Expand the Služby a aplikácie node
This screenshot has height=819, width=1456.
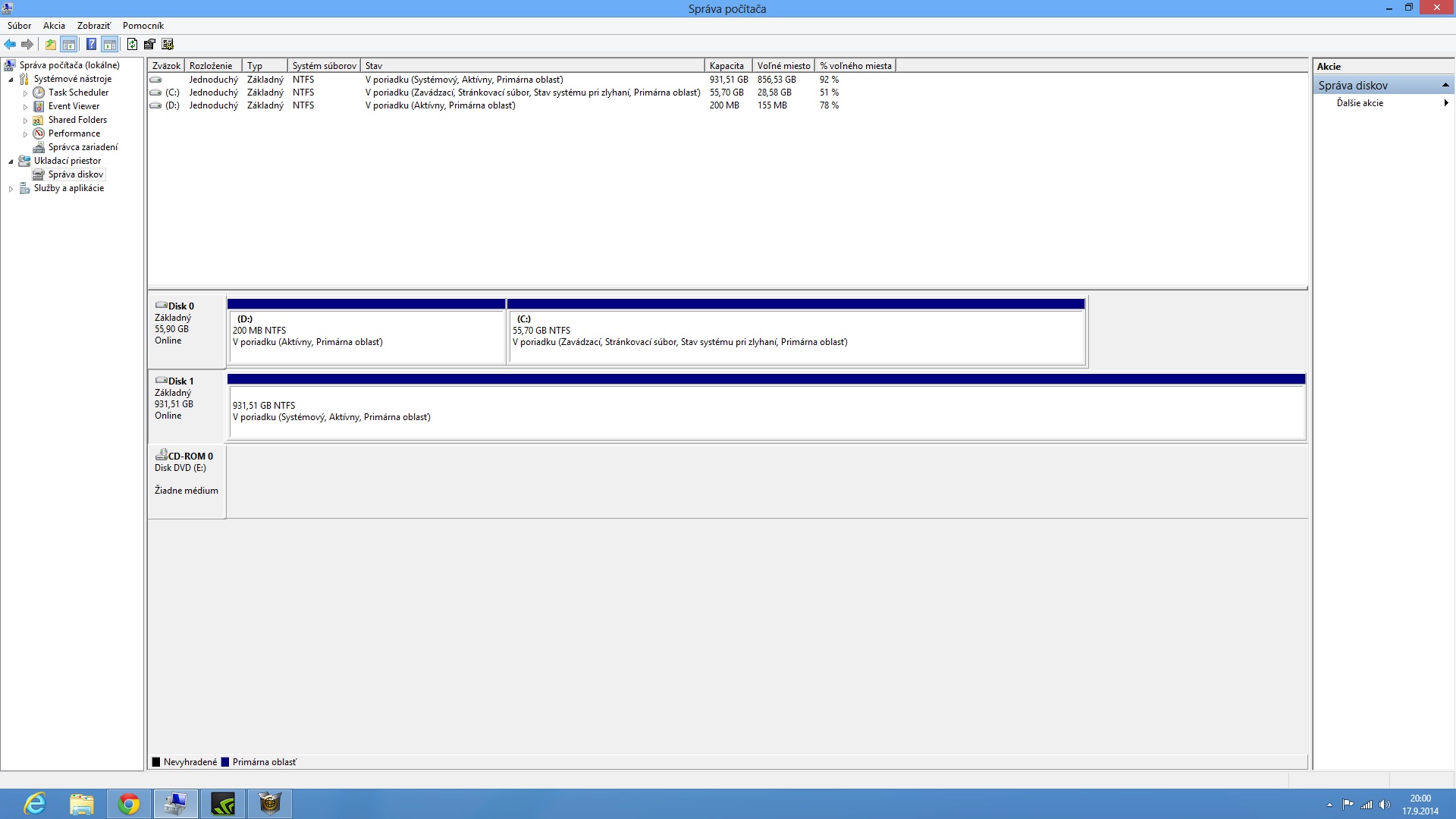[x=11, y=189]
